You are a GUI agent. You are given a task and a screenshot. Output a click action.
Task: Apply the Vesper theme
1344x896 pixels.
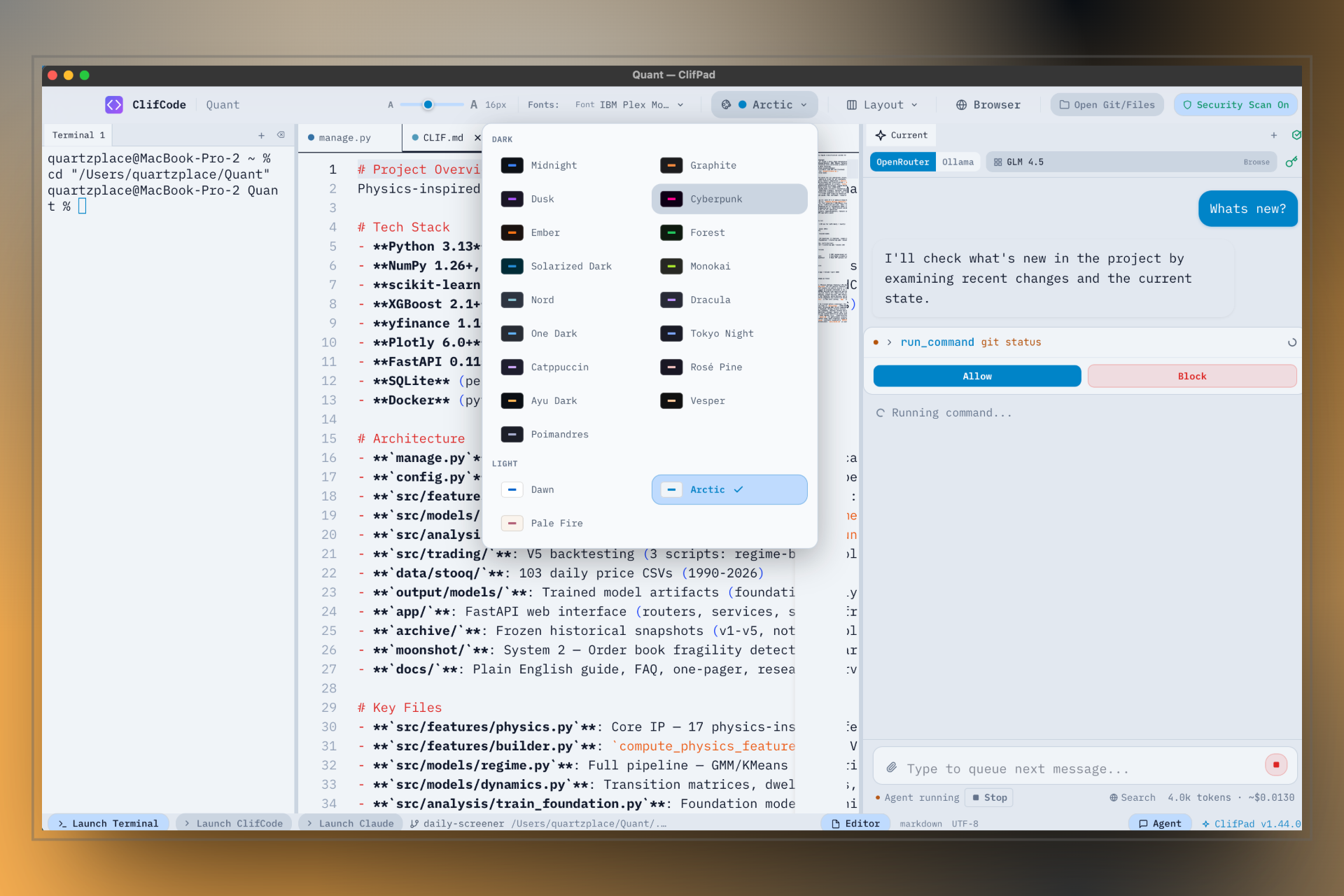pos(729,400)
